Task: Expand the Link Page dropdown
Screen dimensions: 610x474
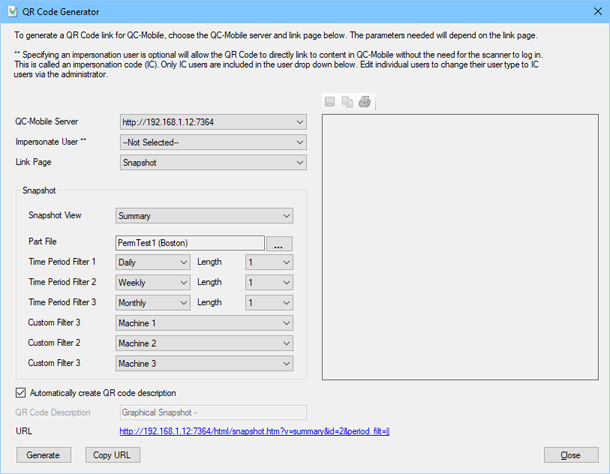Action: [213, 163]
